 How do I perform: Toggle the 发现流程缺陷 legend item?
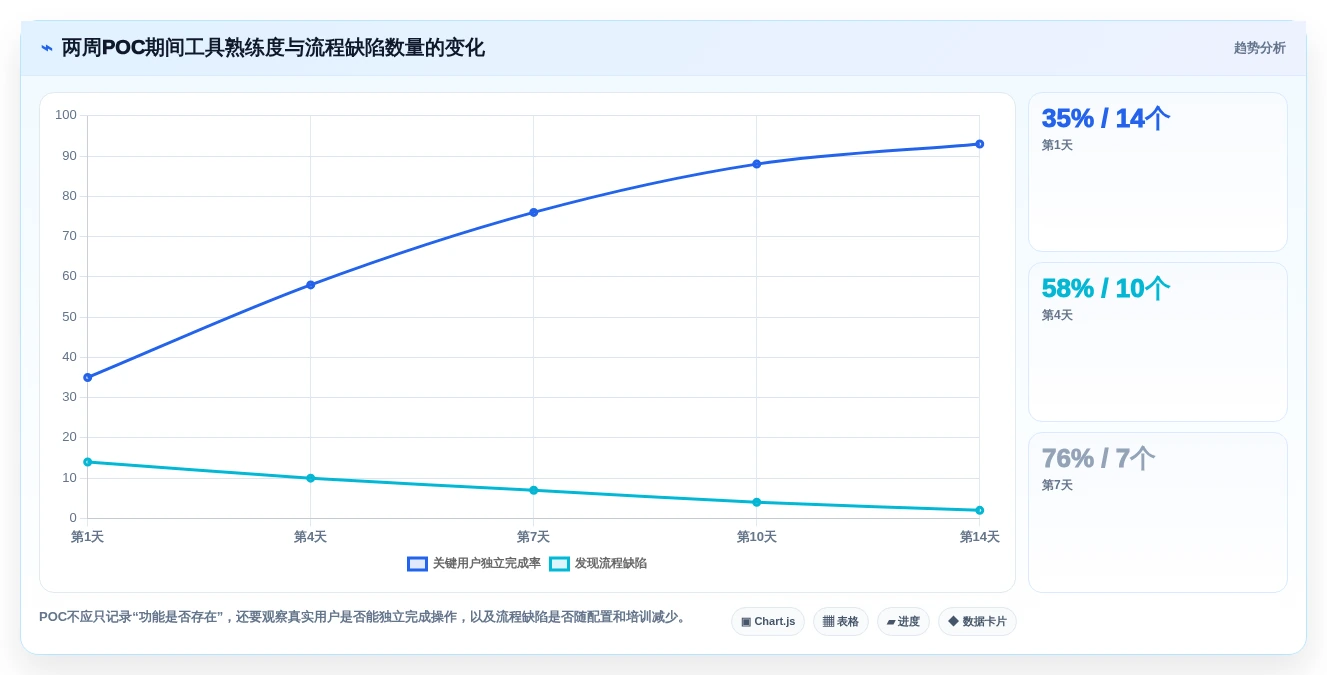598,564
